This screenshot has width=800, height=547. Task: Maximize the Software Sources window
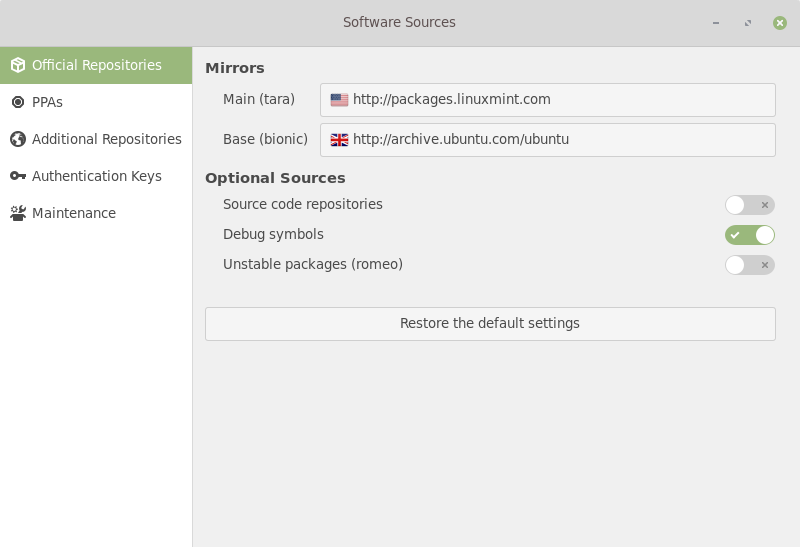pos(747,22)
